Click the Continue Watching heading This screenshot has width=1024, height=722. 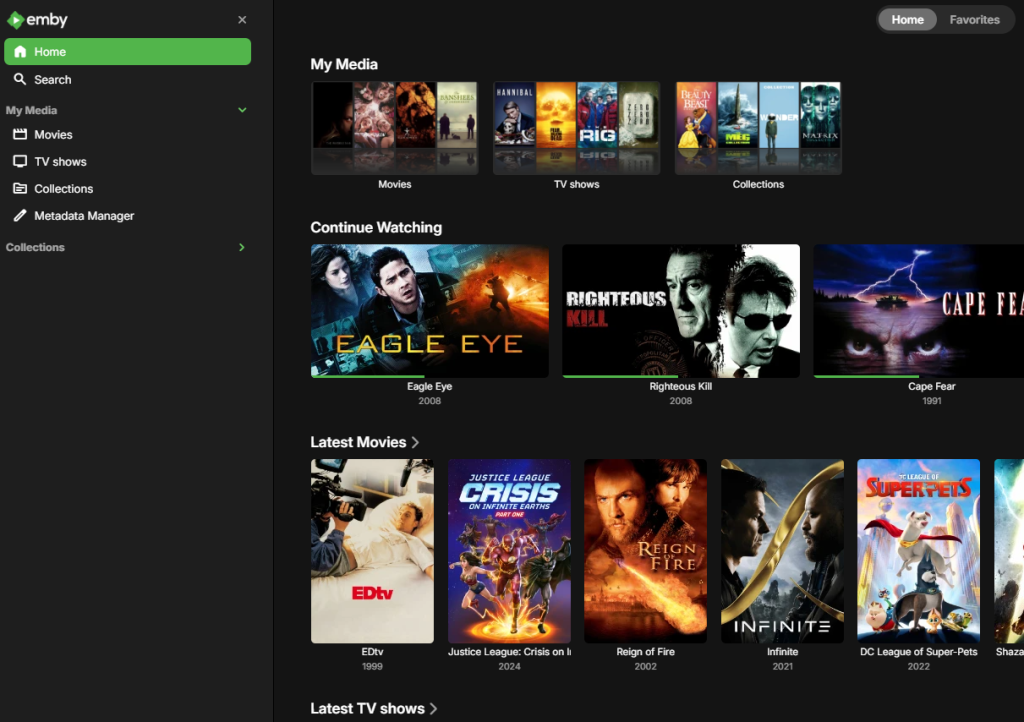click(376, 227)
